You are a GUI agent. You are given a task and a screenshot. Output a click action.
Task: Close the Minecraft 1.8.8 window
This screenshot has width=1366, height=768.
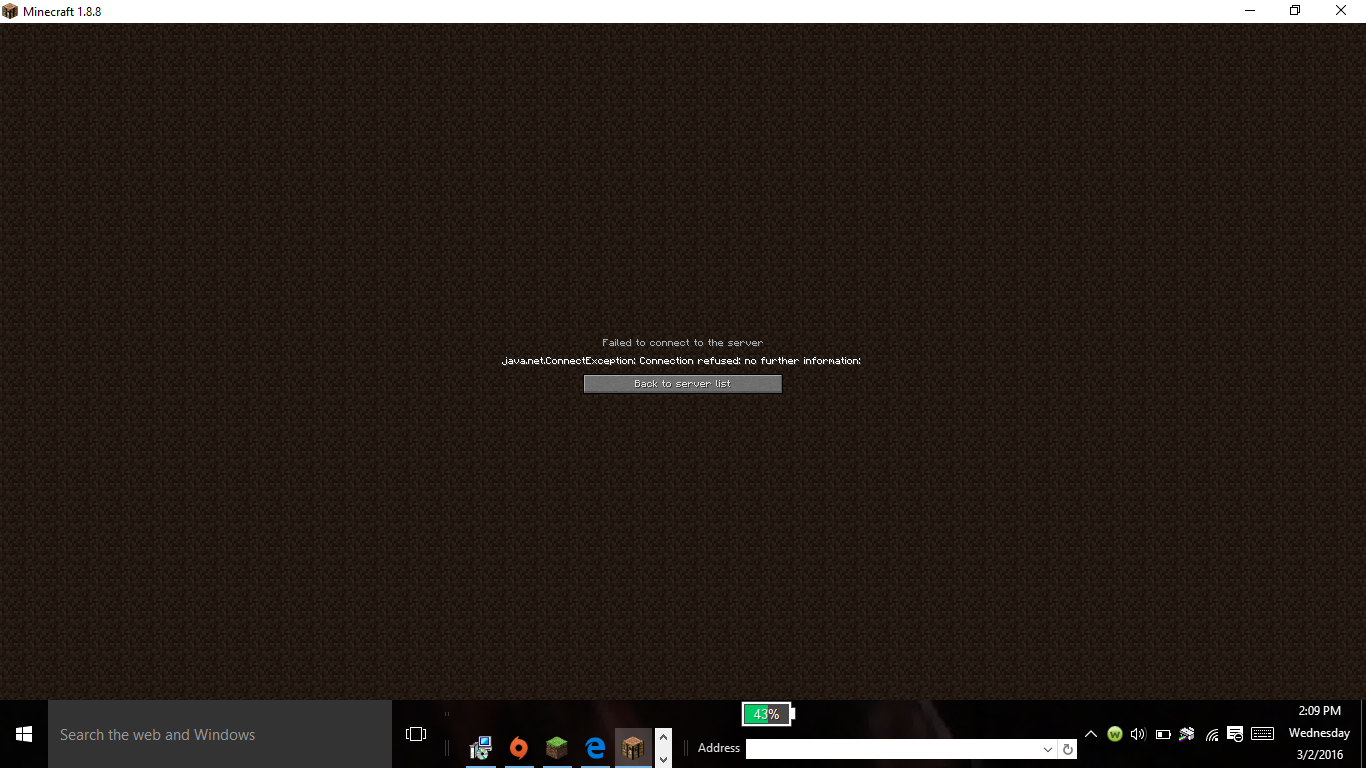tap(1341, 11)
